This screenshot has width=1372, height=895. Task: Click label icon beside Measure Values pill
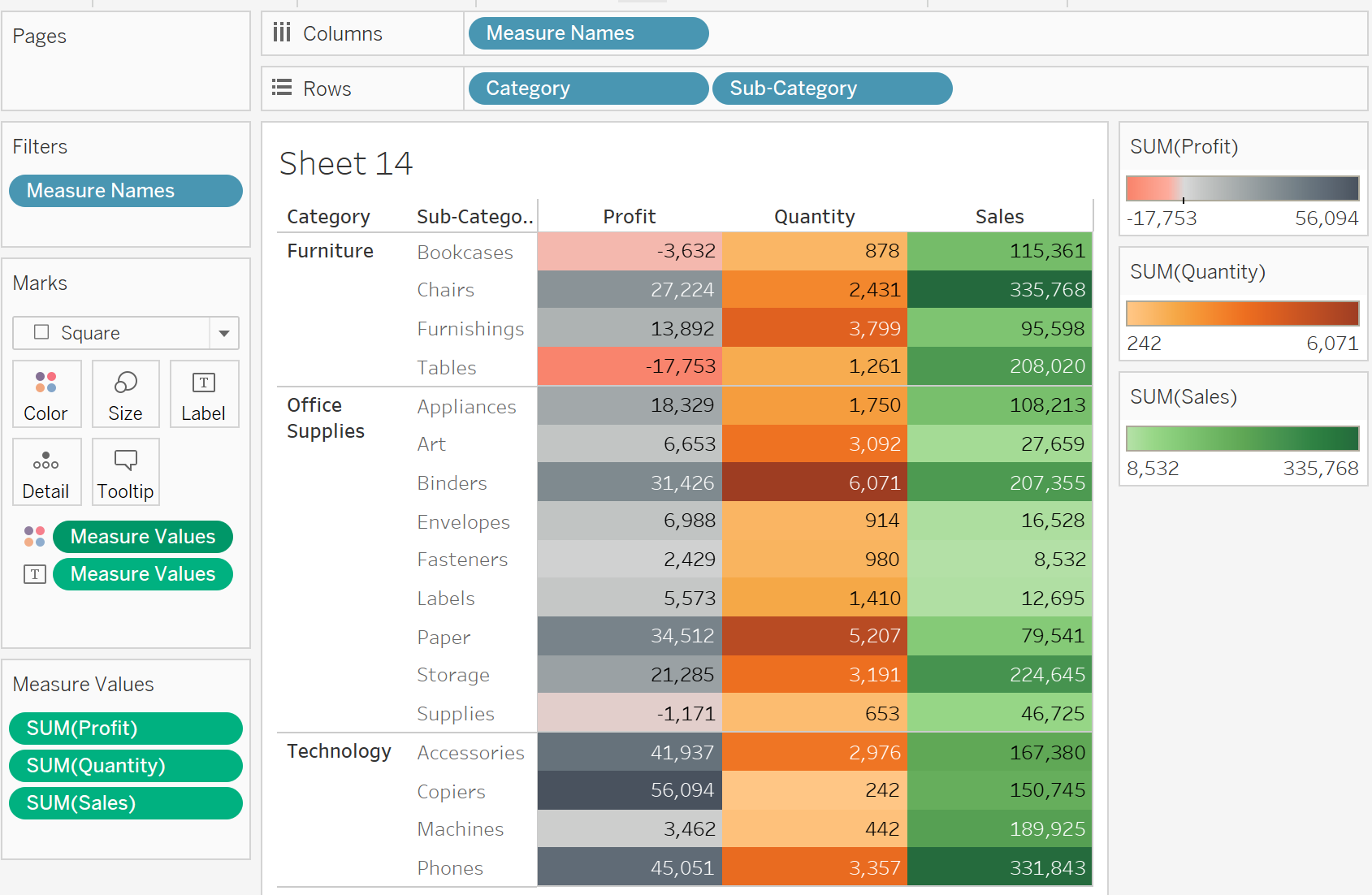click(x=34, y=574)
